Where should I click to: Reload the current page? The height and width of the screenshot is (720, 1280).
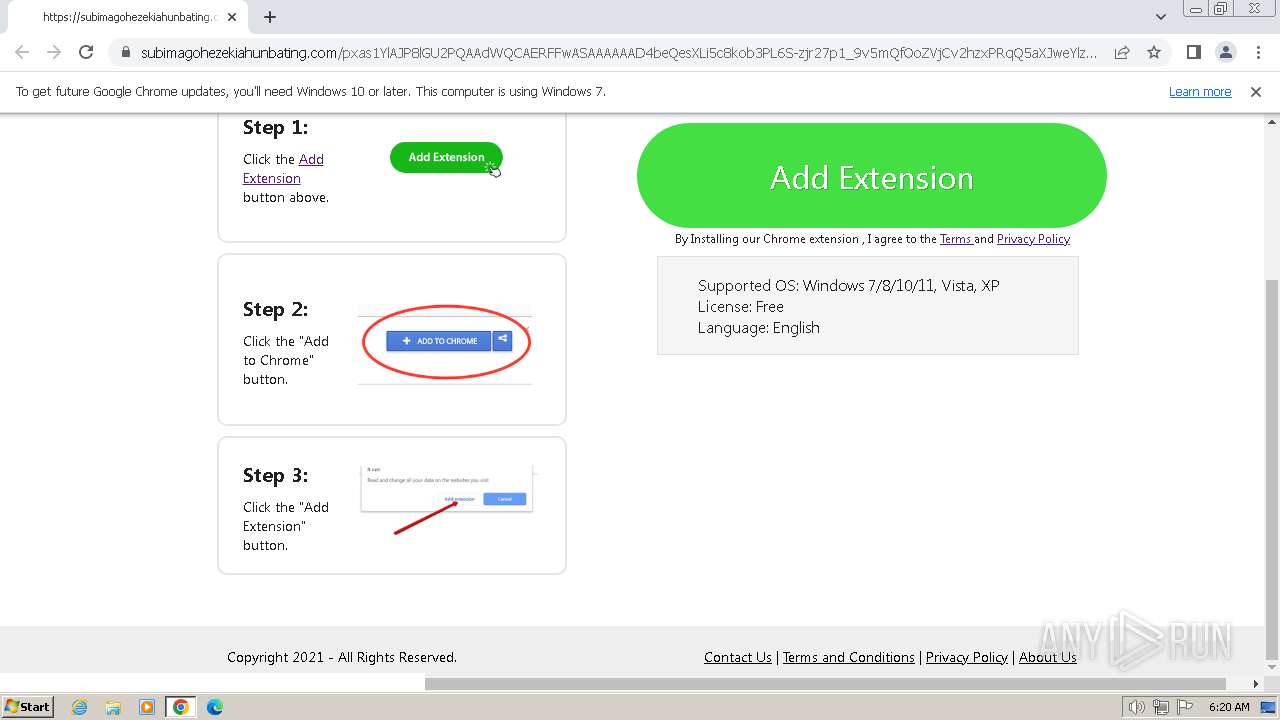[86, 52]
